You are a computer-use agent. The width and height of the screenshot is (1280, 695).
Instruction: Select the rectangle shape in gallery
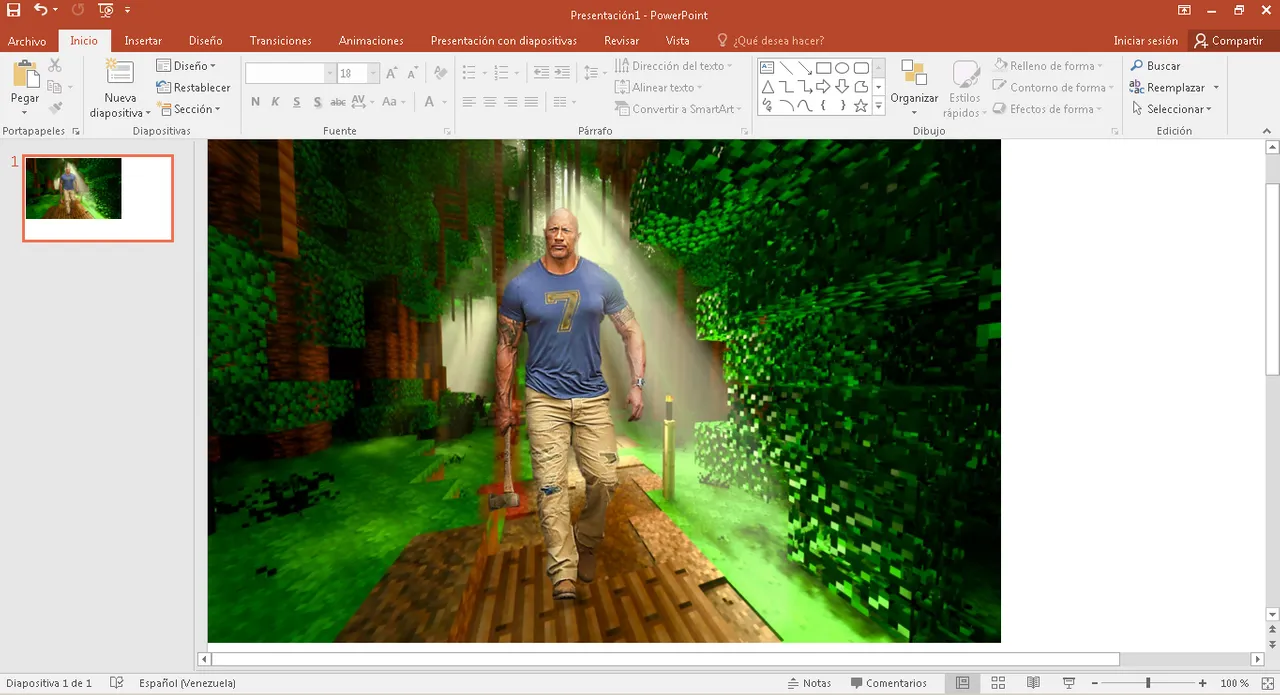[823, 68]
